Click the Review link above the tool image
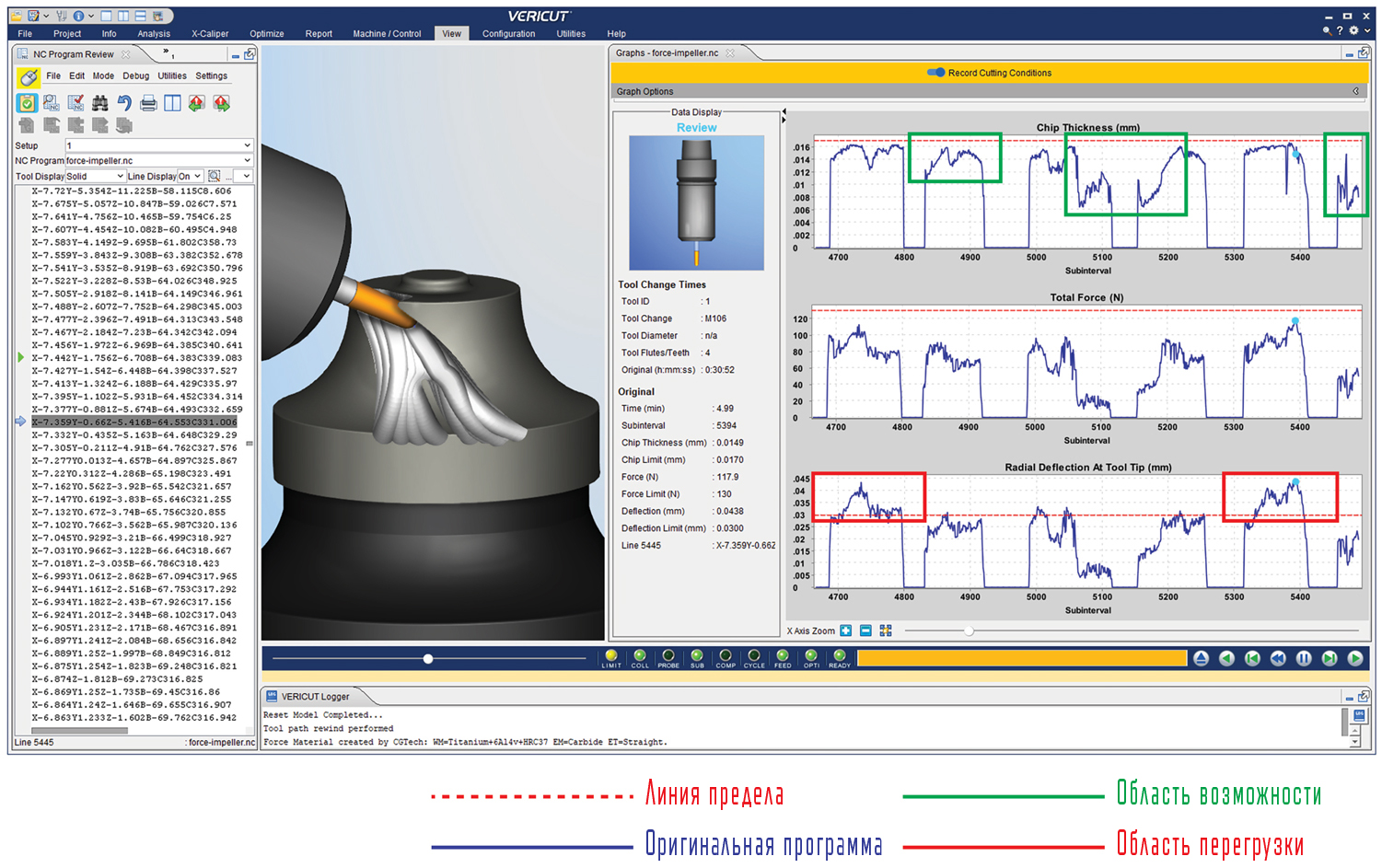The image size is (1382, 868). point(696,128)
